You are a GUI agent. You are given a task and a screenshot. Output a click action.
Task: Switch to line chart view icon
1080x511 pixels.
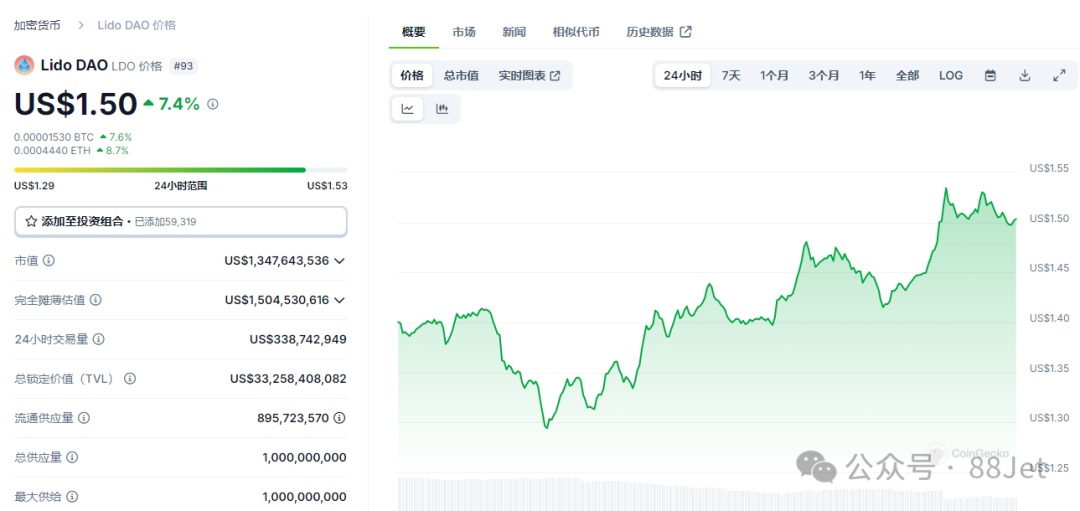[408, 109]
